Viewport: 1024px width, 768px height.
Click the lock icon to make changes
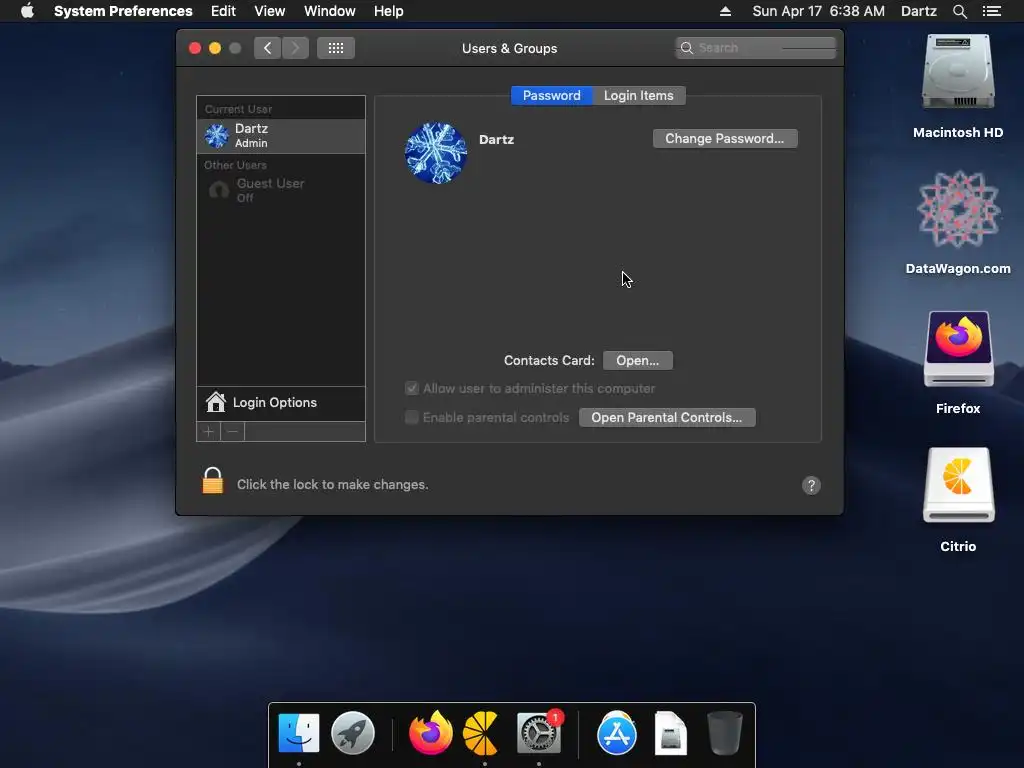click(x=212, y=481)
